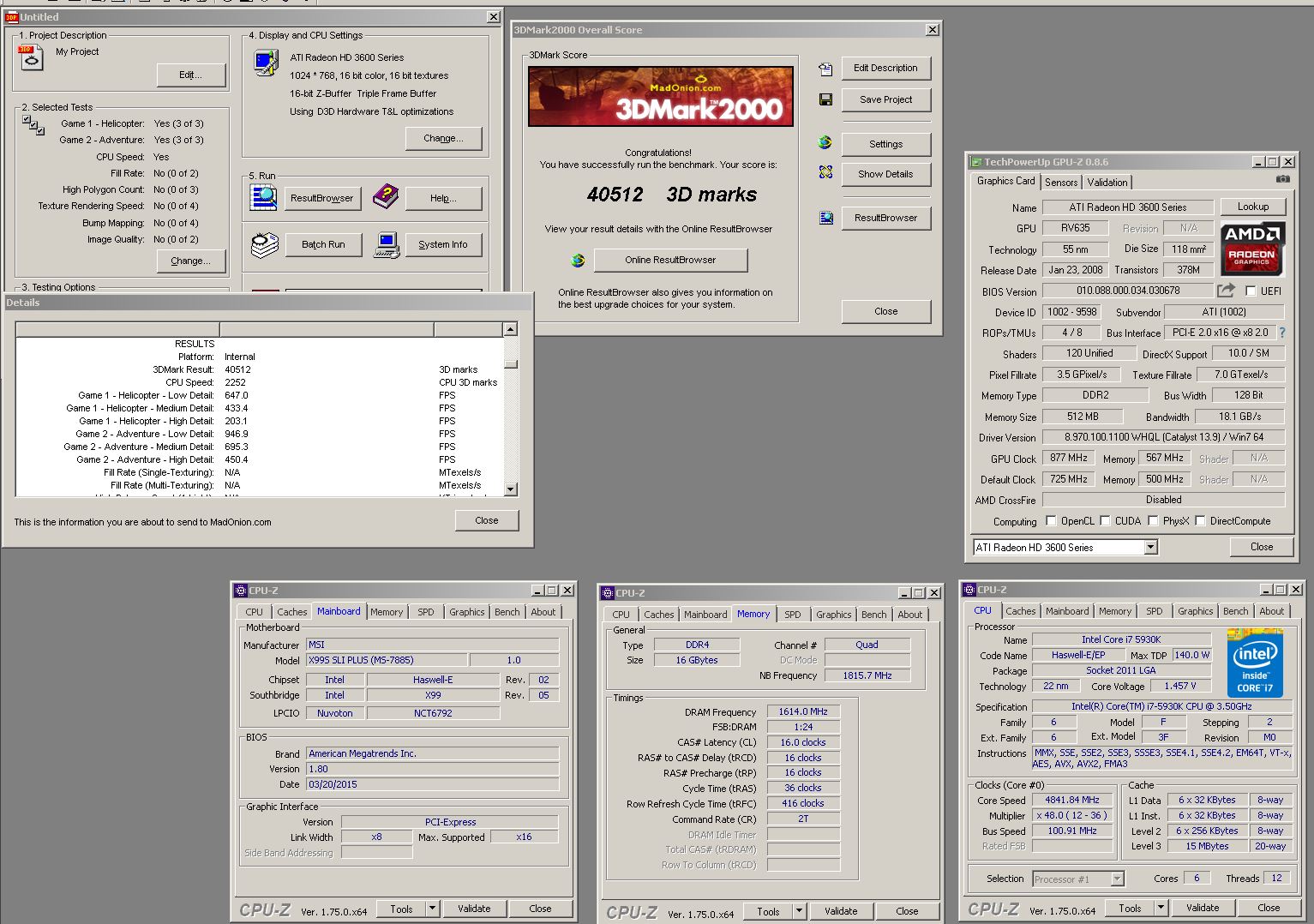This screenshot has height=924, width=1314.
Task: Click the Intel Core i7 logo badge
Action: click(1255, 662)
